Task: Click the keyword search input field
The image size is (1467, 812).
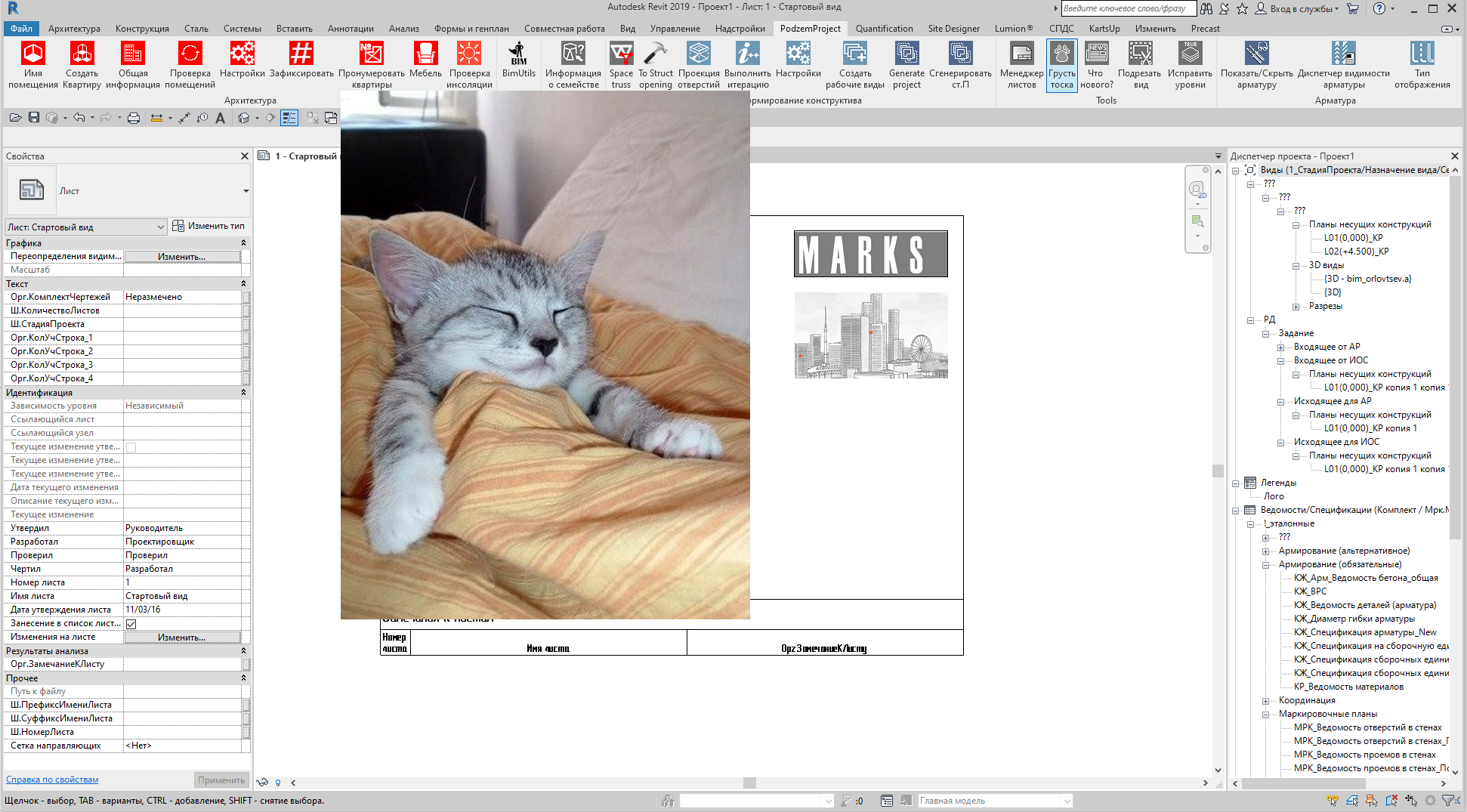Action: pos(1129,8)
